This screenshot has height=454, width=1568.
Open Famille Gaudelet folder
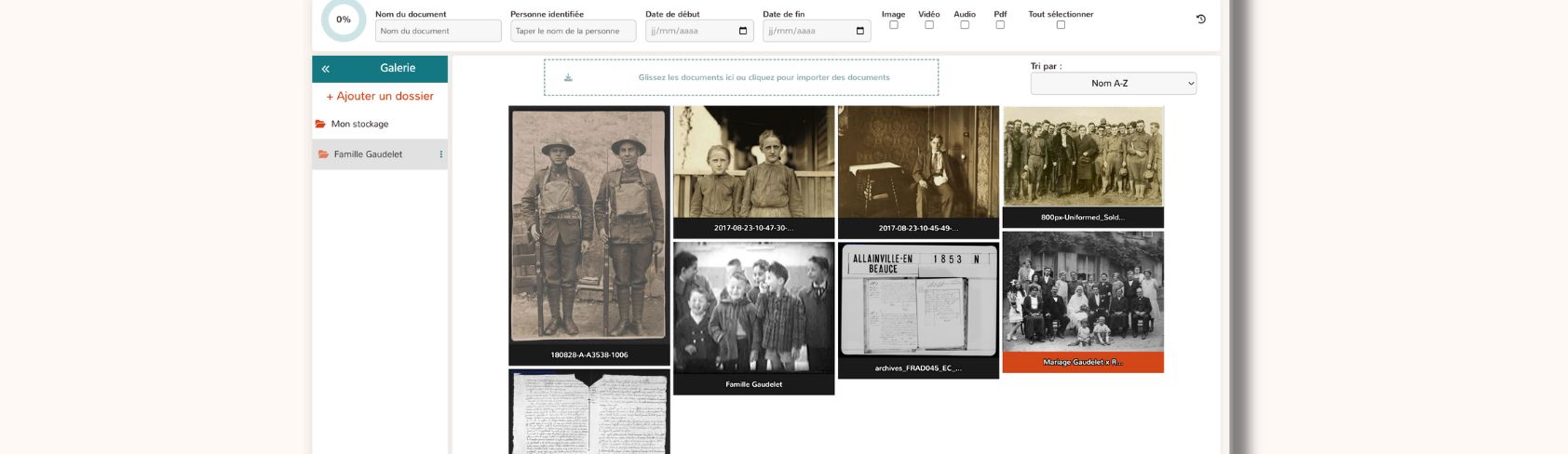pos(380,154)
